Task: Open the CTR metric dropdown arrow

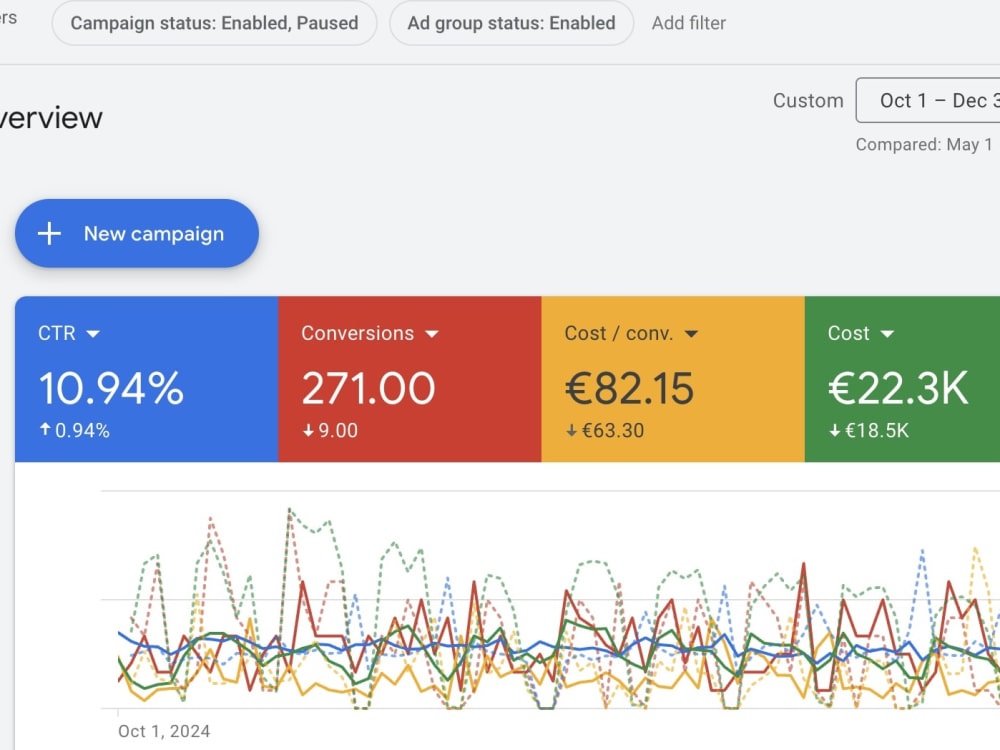Action: point(93,334)
